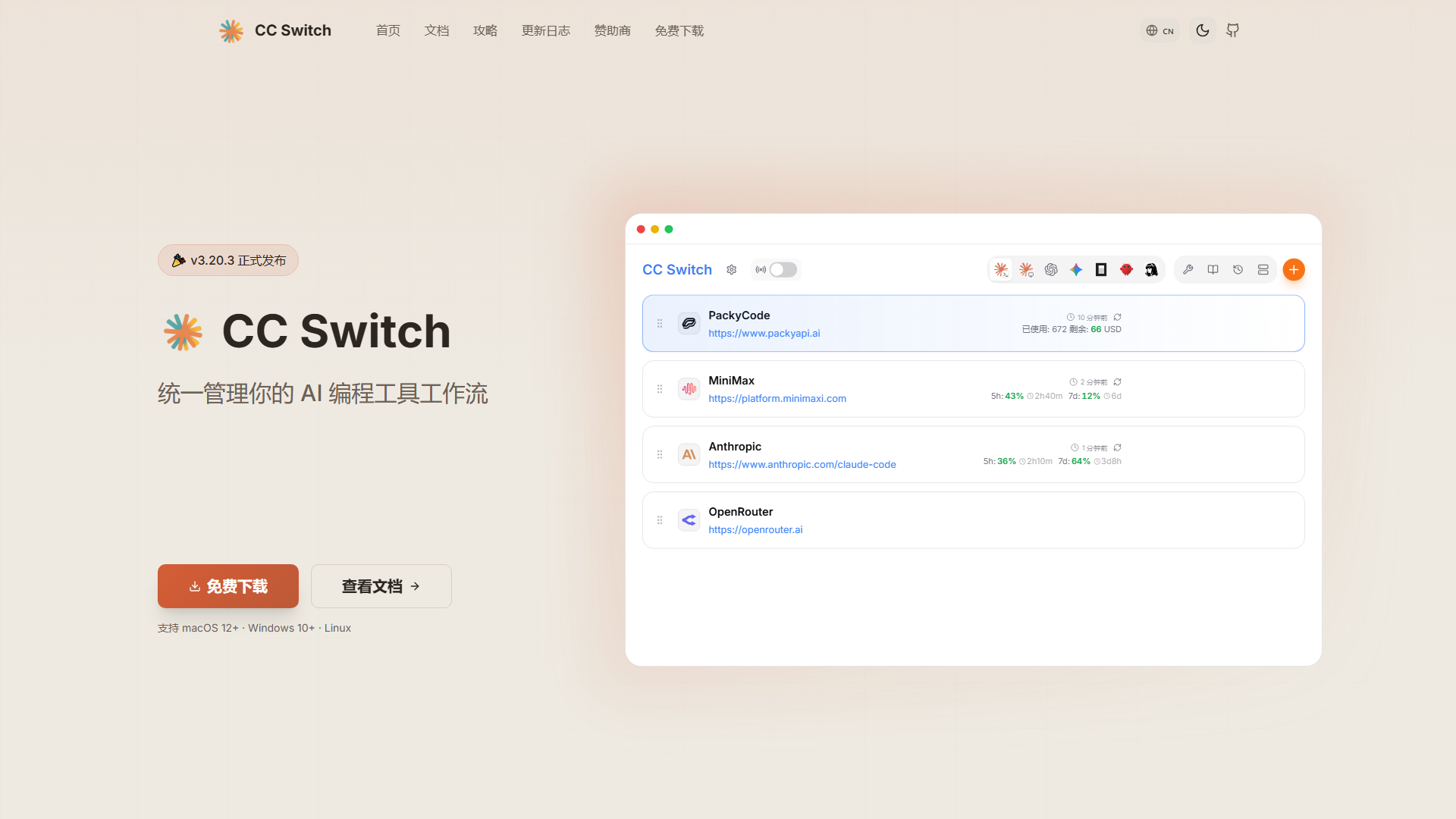Open the https://openrouter.ai link

tap(755, 530)
